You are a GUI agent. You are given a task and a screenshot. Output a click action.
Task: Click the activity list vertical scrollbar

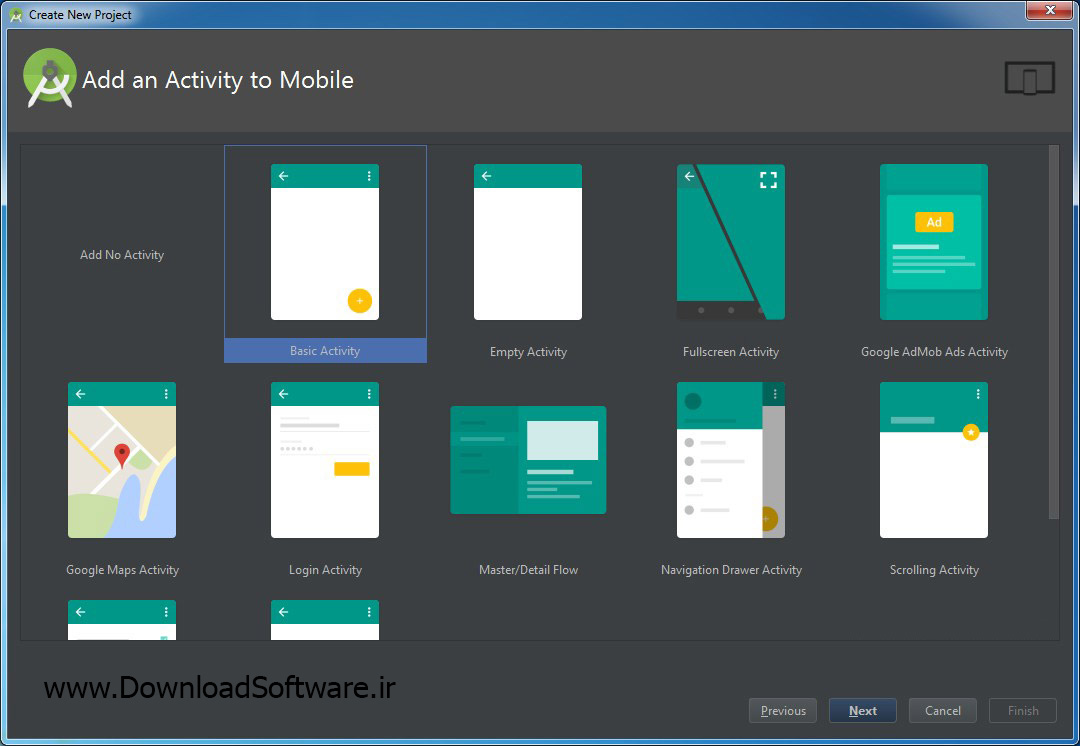1054,332
